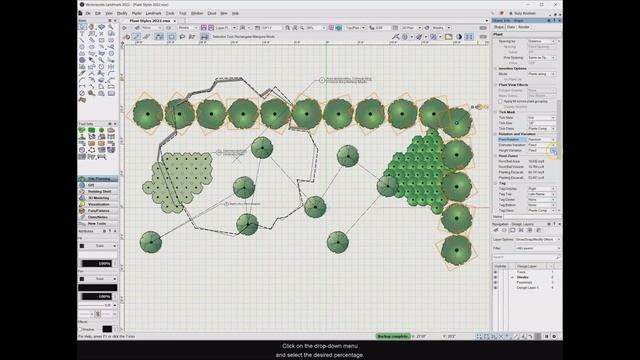Open the Window menu
This screenshot has width=640, height=360.
tap(197, 13)
